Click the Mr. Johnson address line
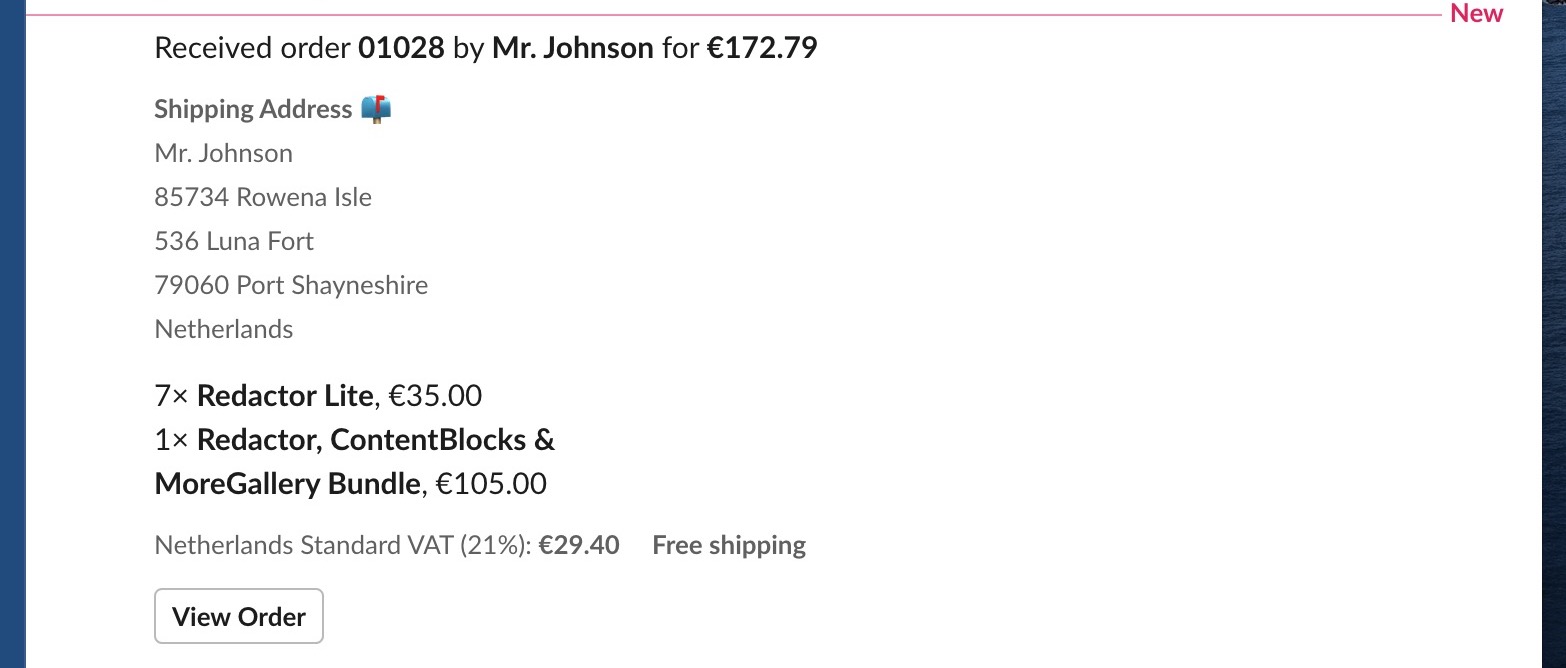The height and width of the screenshot is (668, 1566). point(224,153)
